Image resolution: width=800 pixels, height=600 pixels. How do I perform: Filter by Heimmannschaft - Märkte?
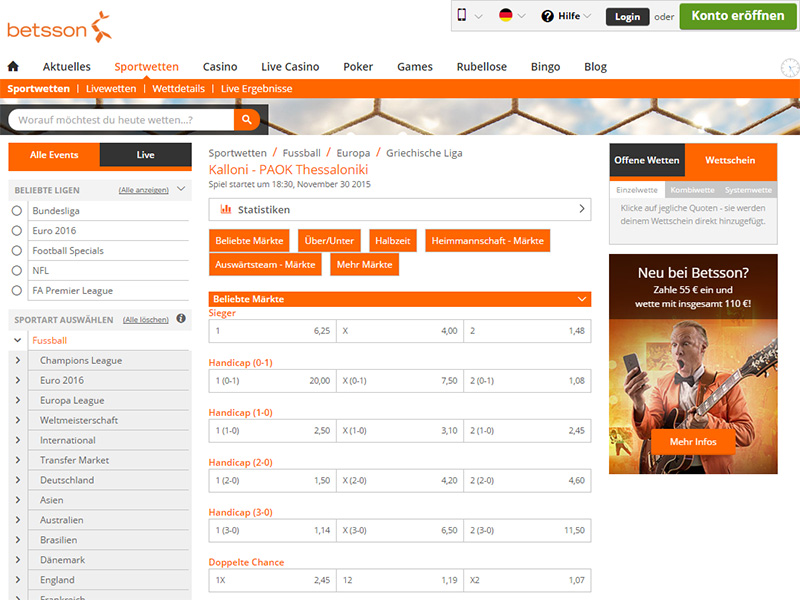pos(487,241)
